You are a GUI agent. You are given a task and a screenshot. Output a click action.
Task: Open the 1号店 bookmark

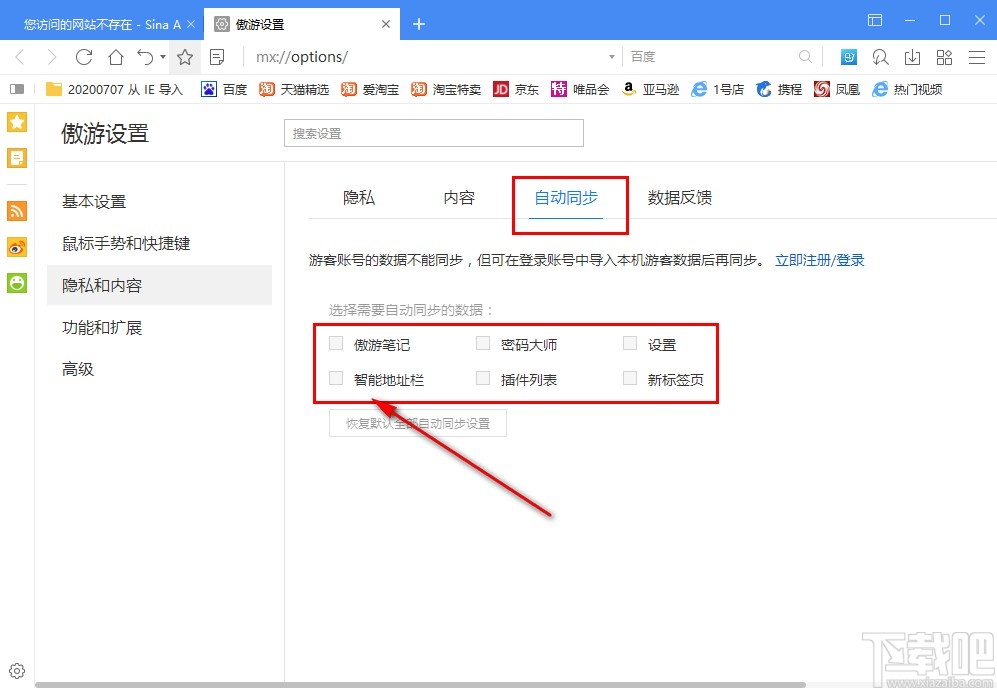point(717,89)
